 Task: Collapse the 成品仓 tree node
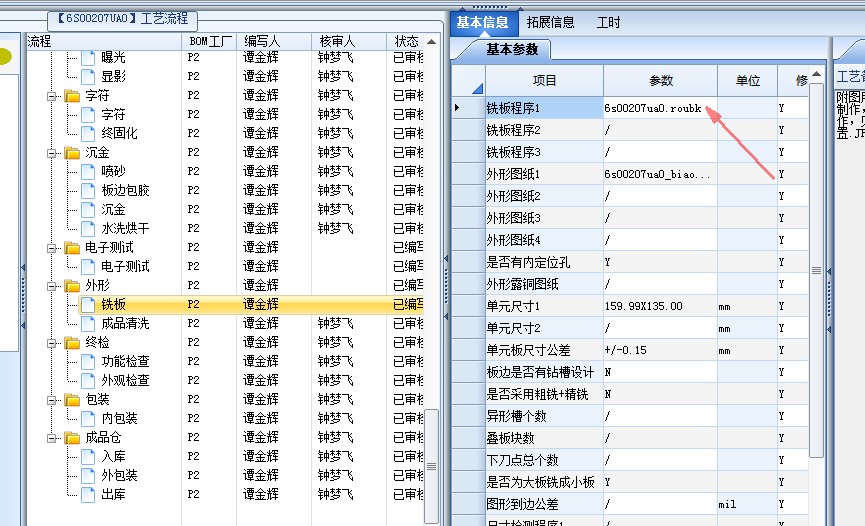click(x=52, y=438)
